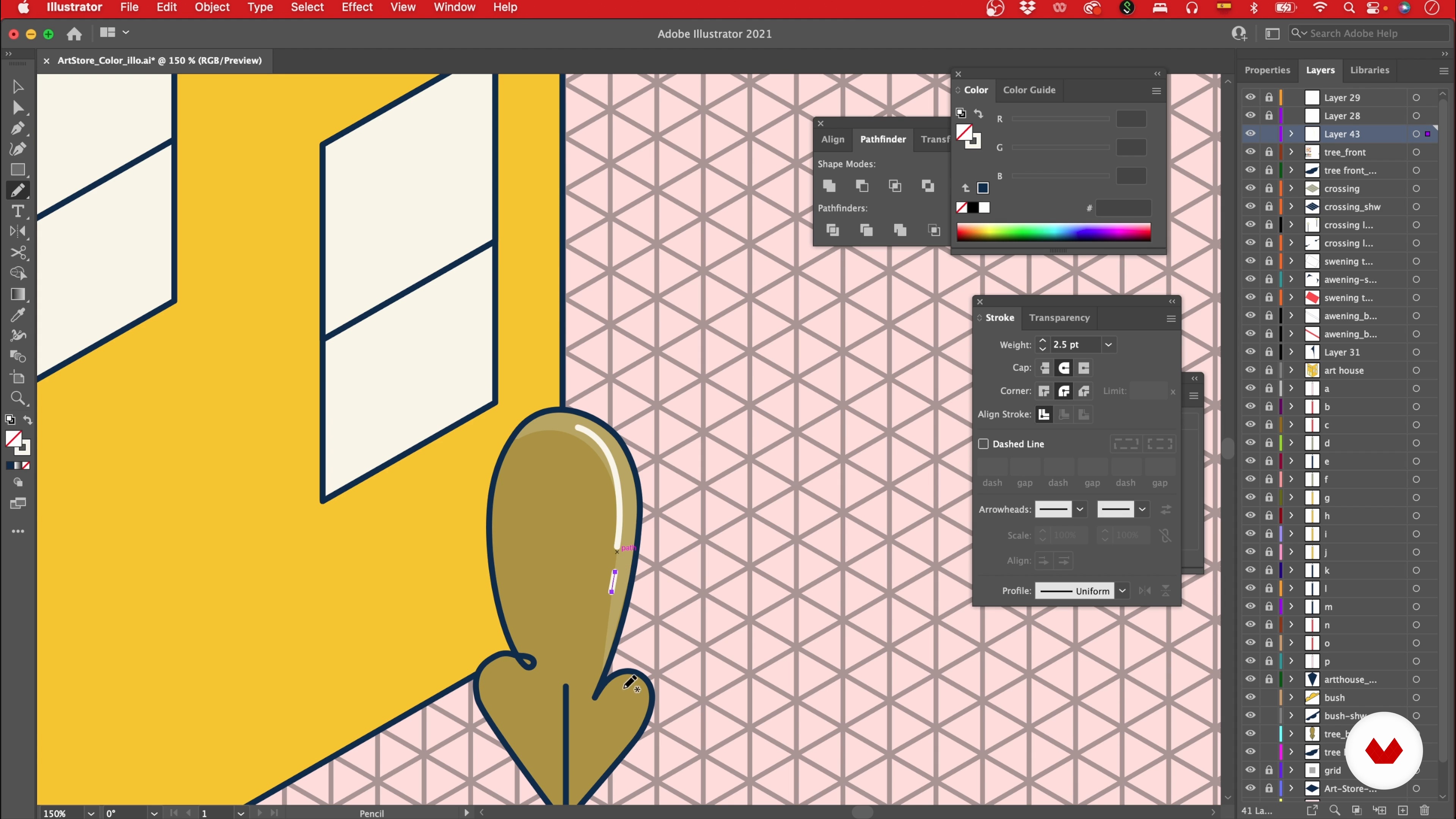Unlock the art house layer
Image resolution: width=1456 pixels, height=819 pixels.
tap(1269, 370)
